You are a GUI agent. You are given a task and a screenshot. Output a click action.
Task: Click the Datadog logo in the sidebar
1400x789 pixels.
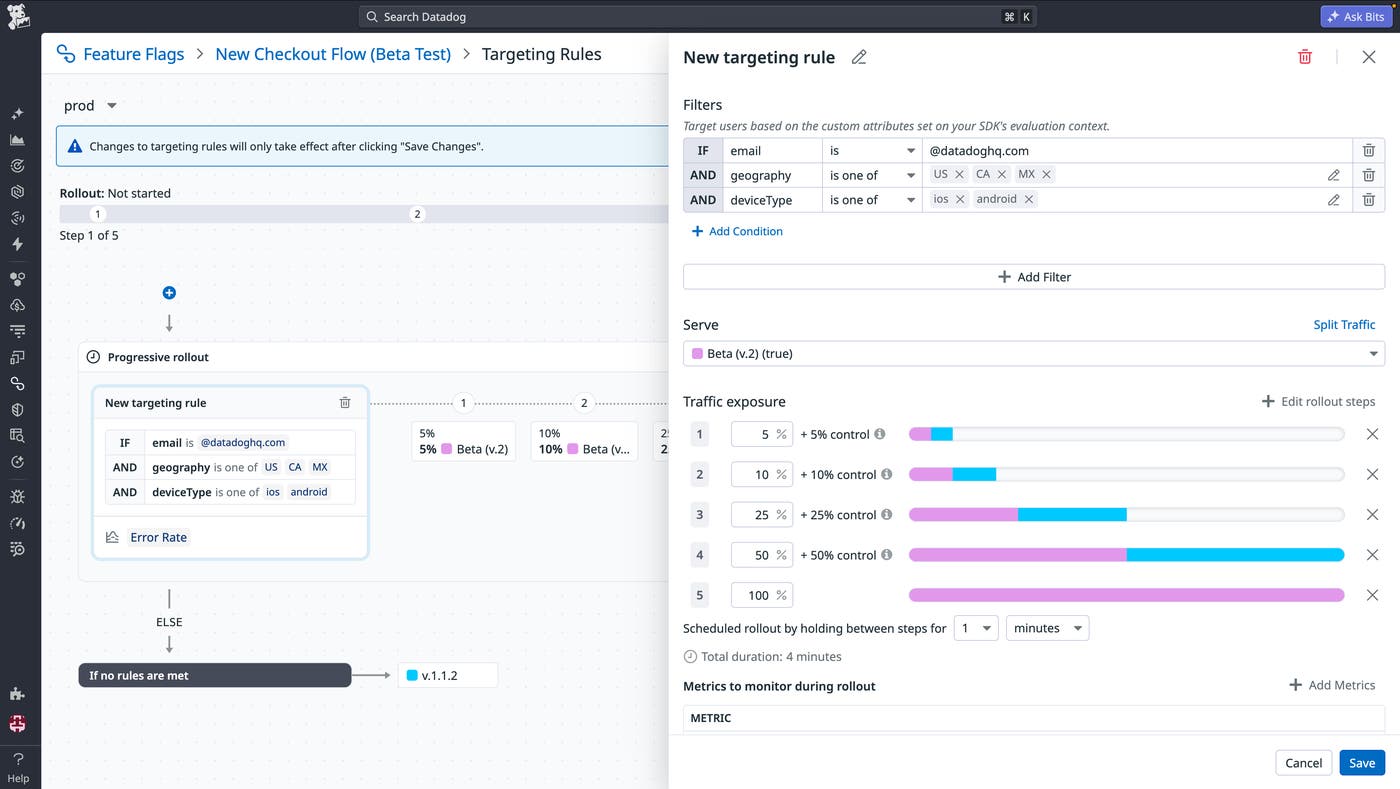click(18, 16)
